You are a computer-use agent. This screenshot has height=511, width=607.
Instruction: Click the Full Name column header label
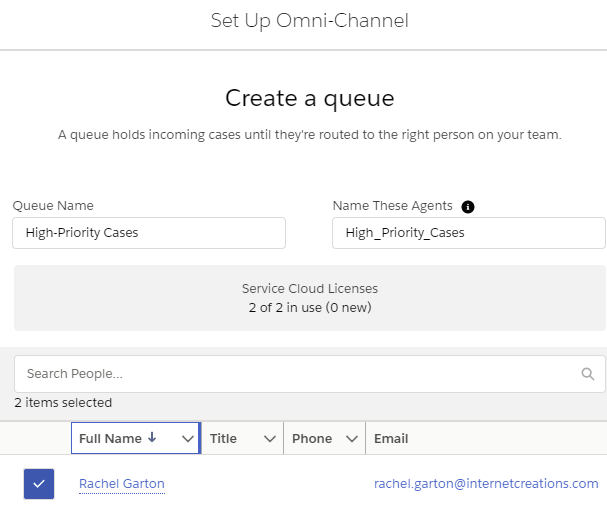(x=110, y=439)
